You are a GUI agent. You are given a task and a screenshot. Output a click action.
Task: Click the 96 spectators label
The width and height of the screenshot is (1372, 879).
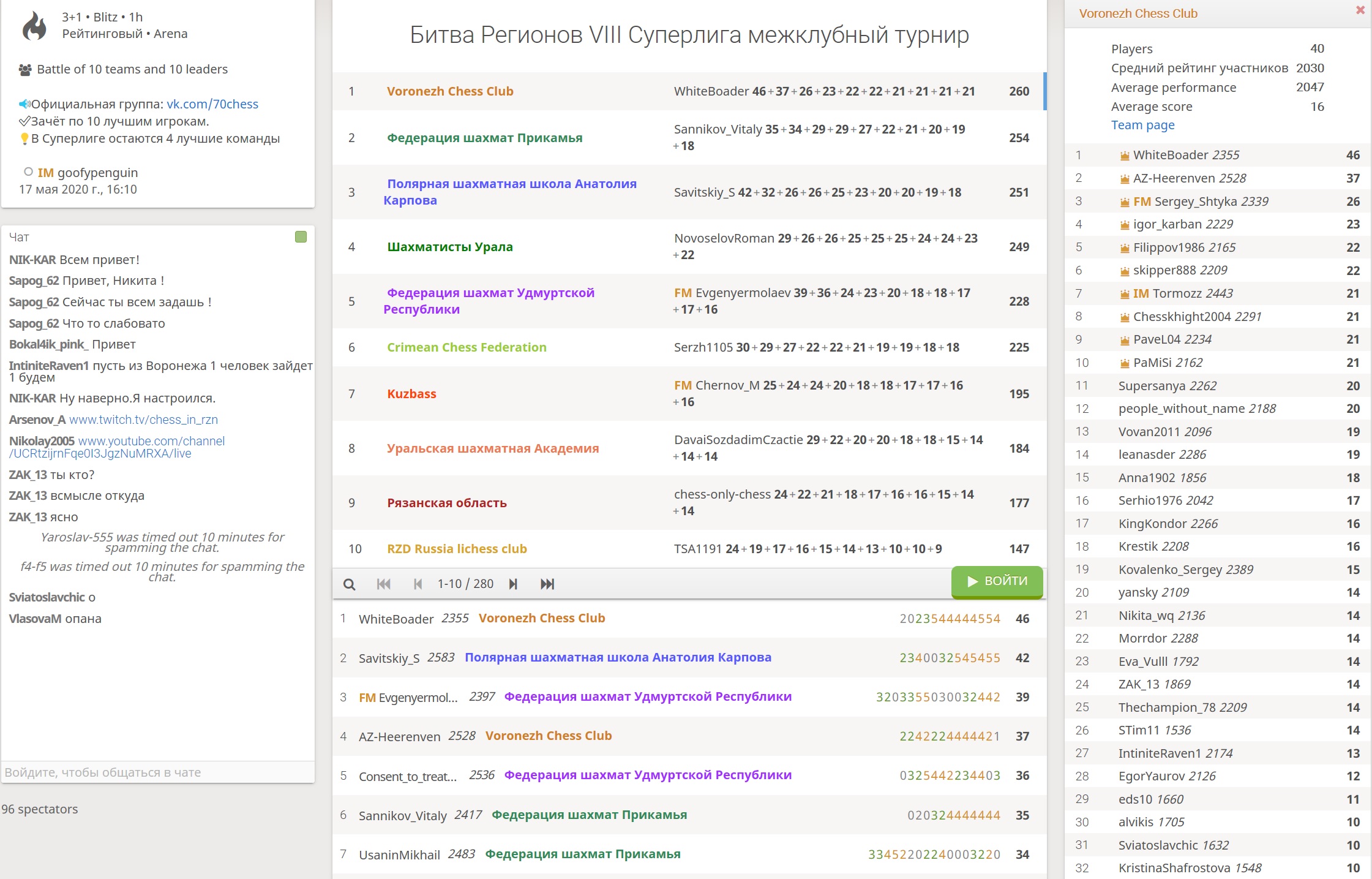(40, 809)
